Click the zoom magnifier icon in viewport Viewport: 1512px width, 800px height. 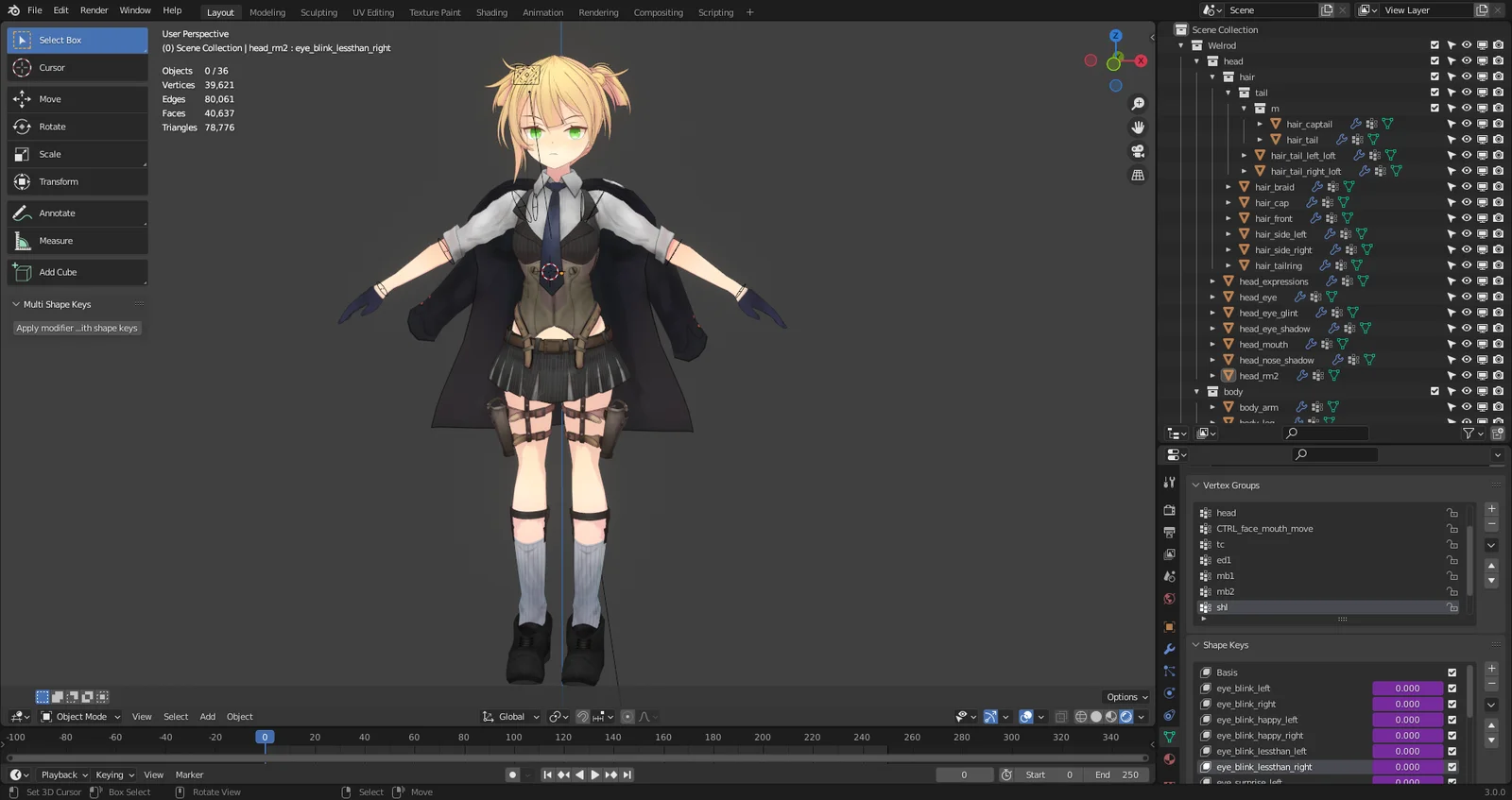[x=1138, y=104]
